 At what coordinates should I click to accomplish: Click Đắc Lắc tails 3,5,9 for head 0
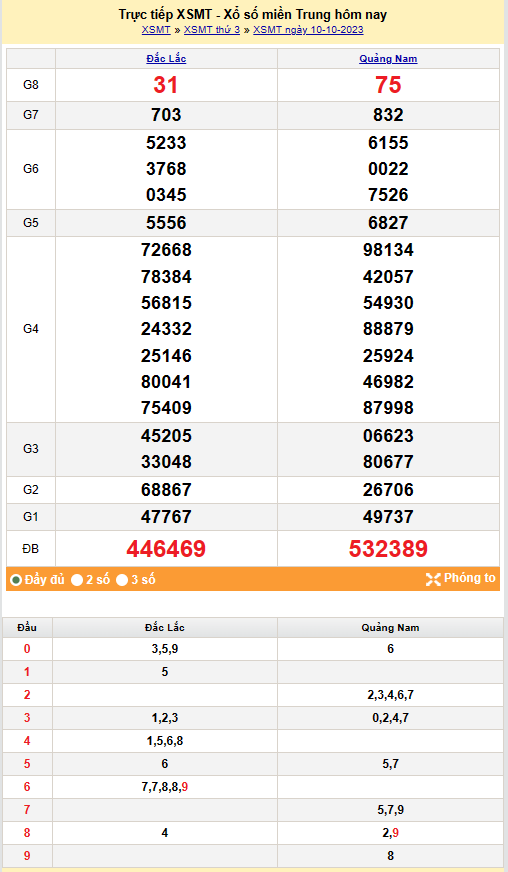coord(165,649)
